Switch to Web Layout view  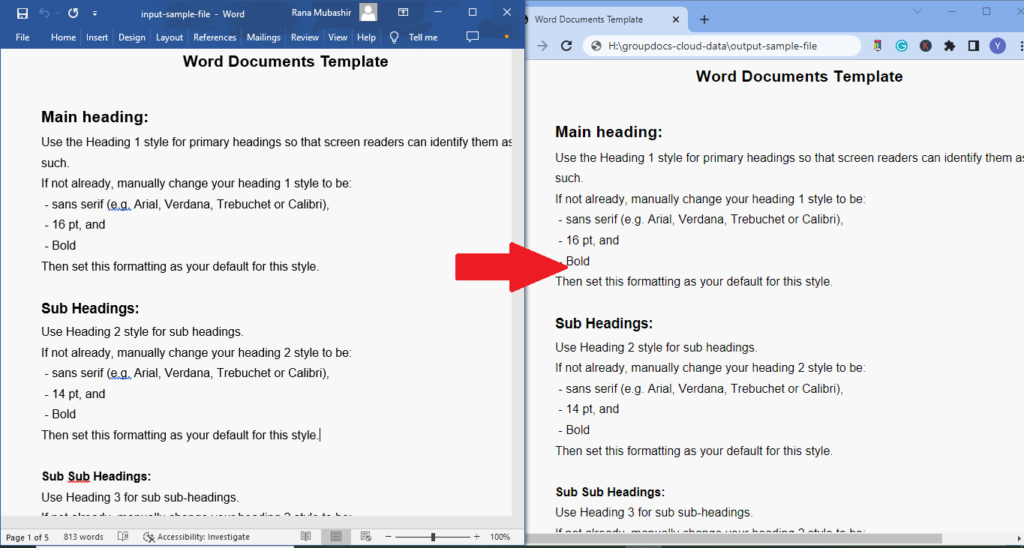(x=364, y=537)
